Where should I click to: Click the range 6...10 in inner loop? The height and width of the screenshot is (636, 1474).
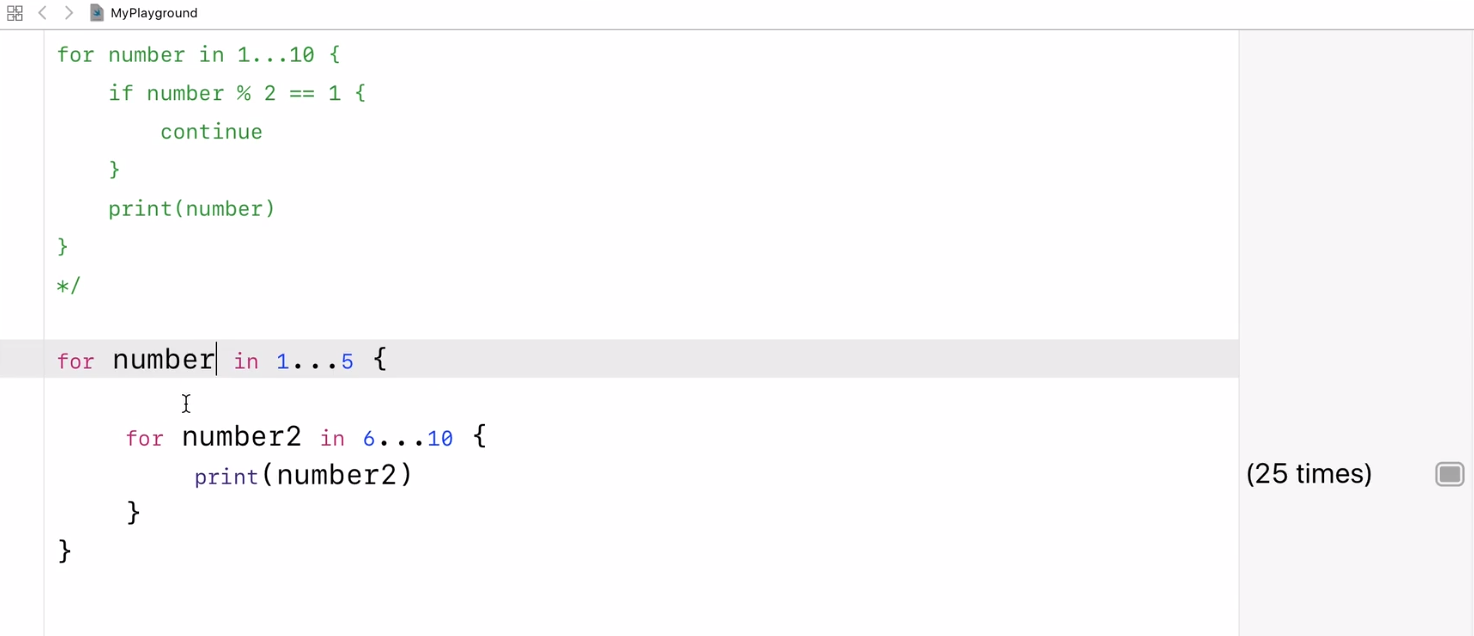click(408, 438)
